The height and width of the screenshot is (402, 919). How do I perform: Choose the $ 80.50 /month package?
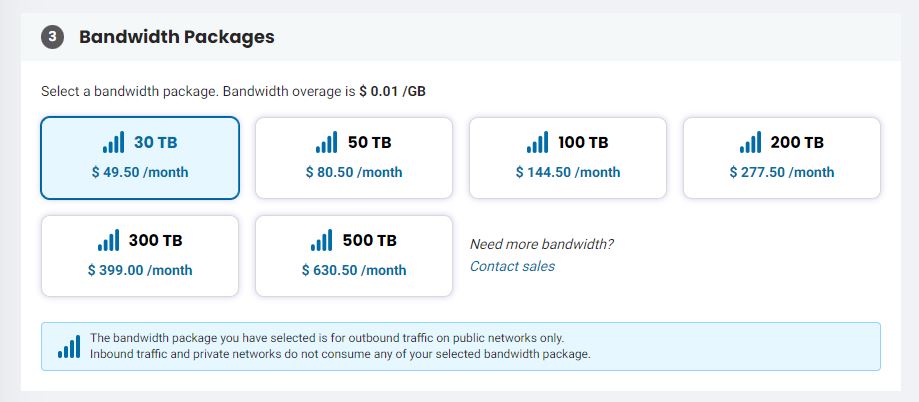(354, 172)
